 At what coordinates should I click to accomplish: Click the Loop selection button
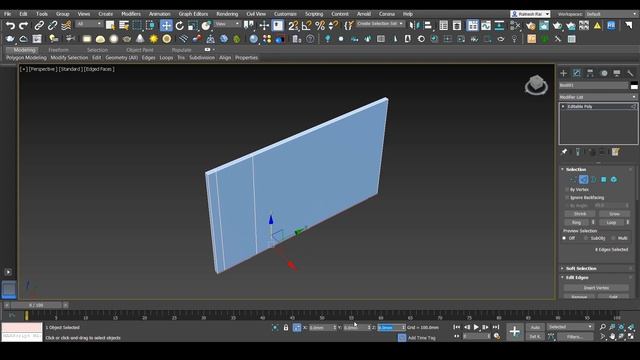[611, 222]
